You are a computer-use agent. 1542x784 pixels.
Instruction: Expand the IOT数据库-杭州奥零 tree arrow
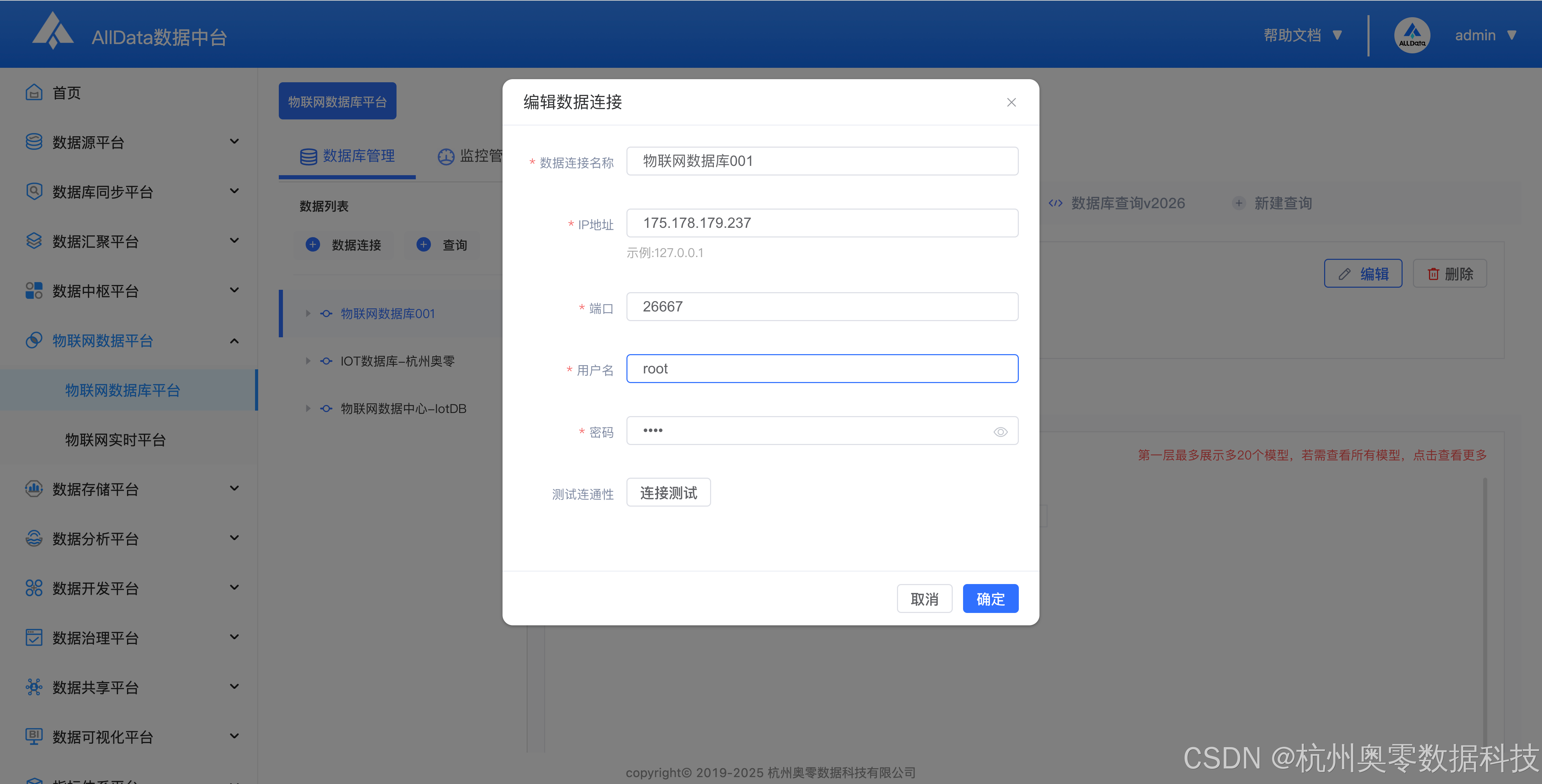[308, 361]
